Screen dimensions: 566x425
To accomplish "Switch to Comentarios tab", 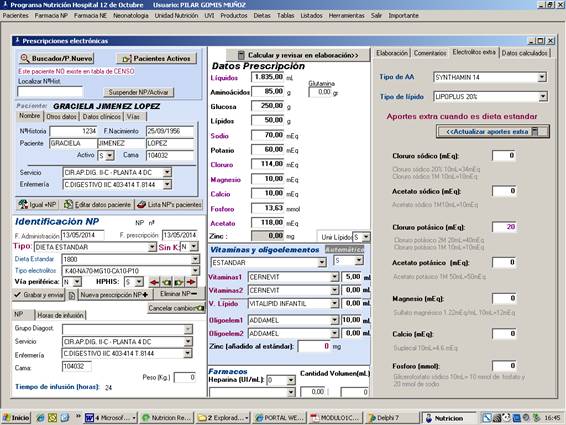I will pyautogui.click(x=430, y=53).
